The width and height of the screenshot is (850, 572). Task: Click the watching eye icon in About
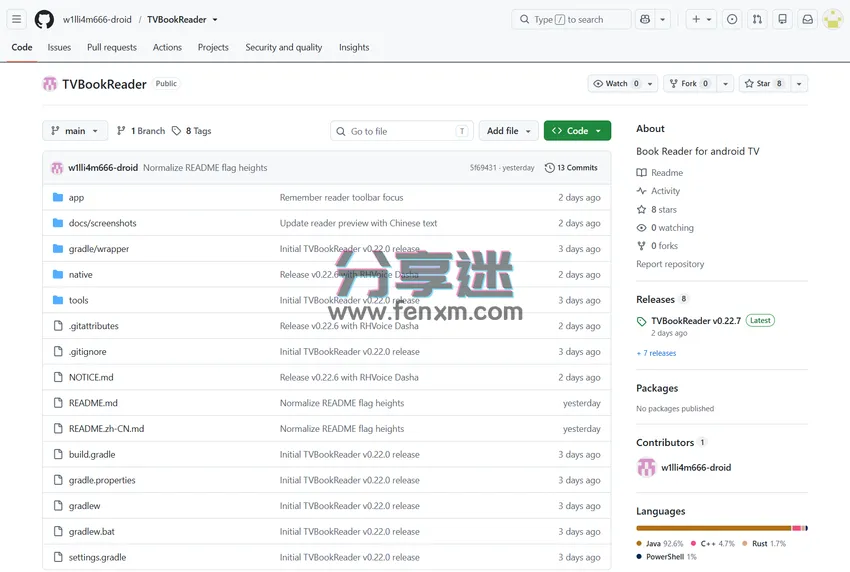tap(641, 228)
